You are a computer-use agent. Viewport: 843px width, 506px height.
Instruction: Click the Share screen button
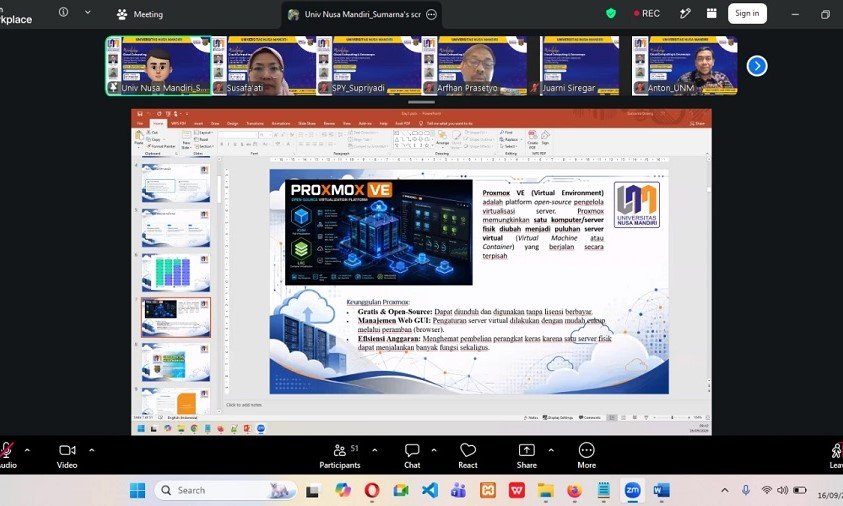(x=526, y=455)
